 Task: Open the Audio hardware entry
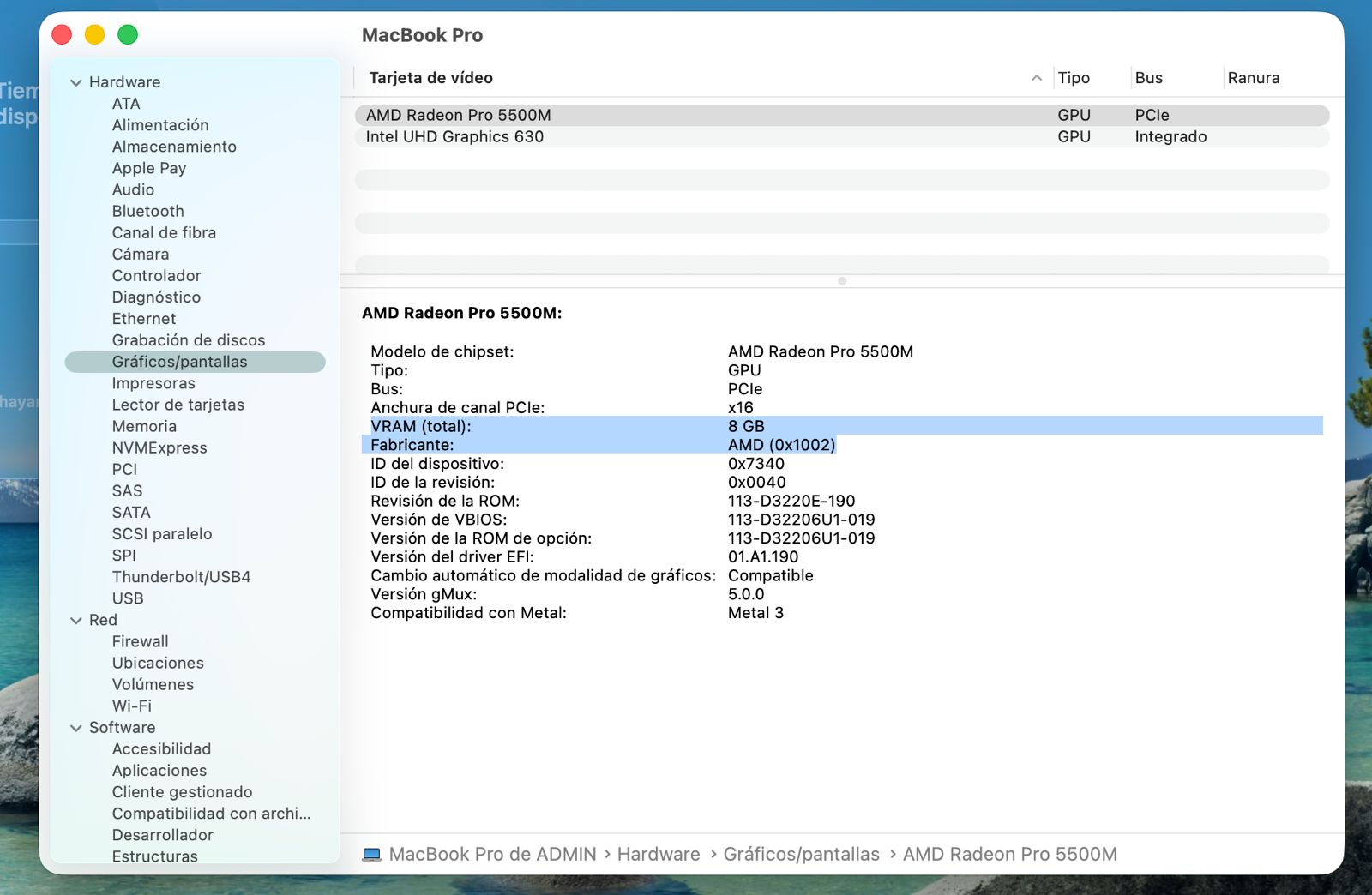(133, 190)
